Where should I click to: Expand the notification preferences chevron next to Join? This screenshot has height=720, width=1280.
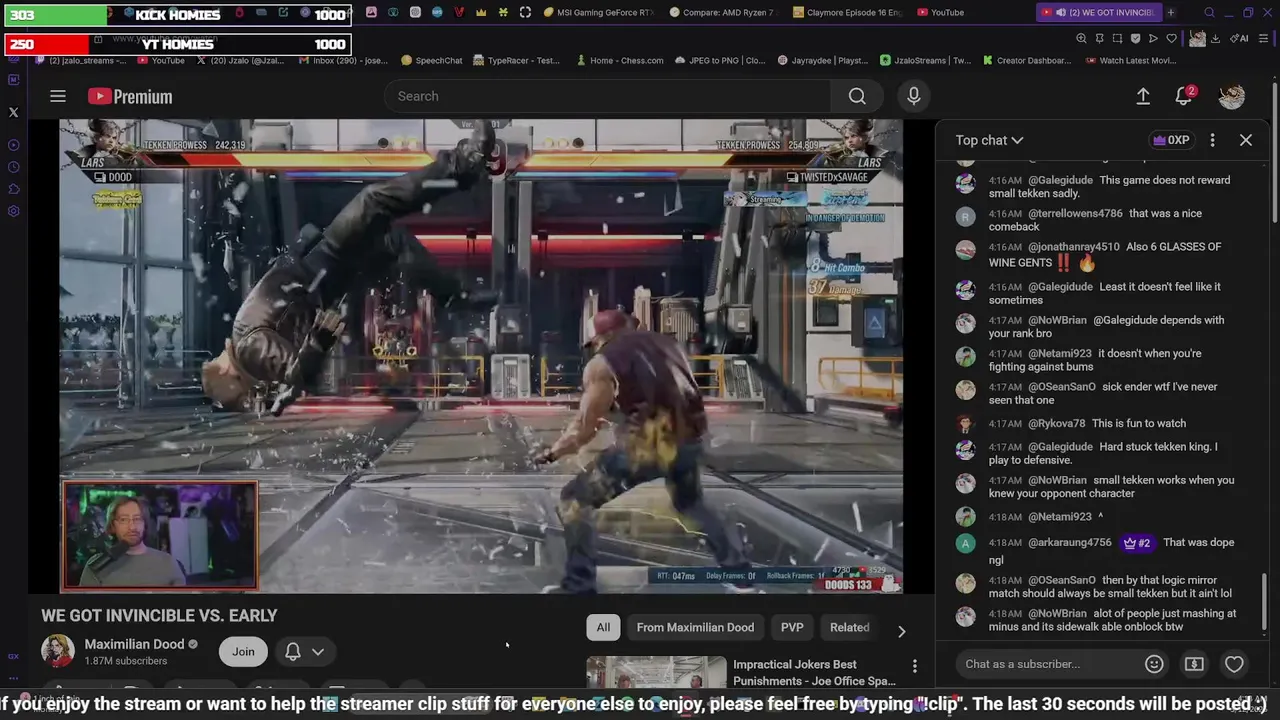coord(318,652)
